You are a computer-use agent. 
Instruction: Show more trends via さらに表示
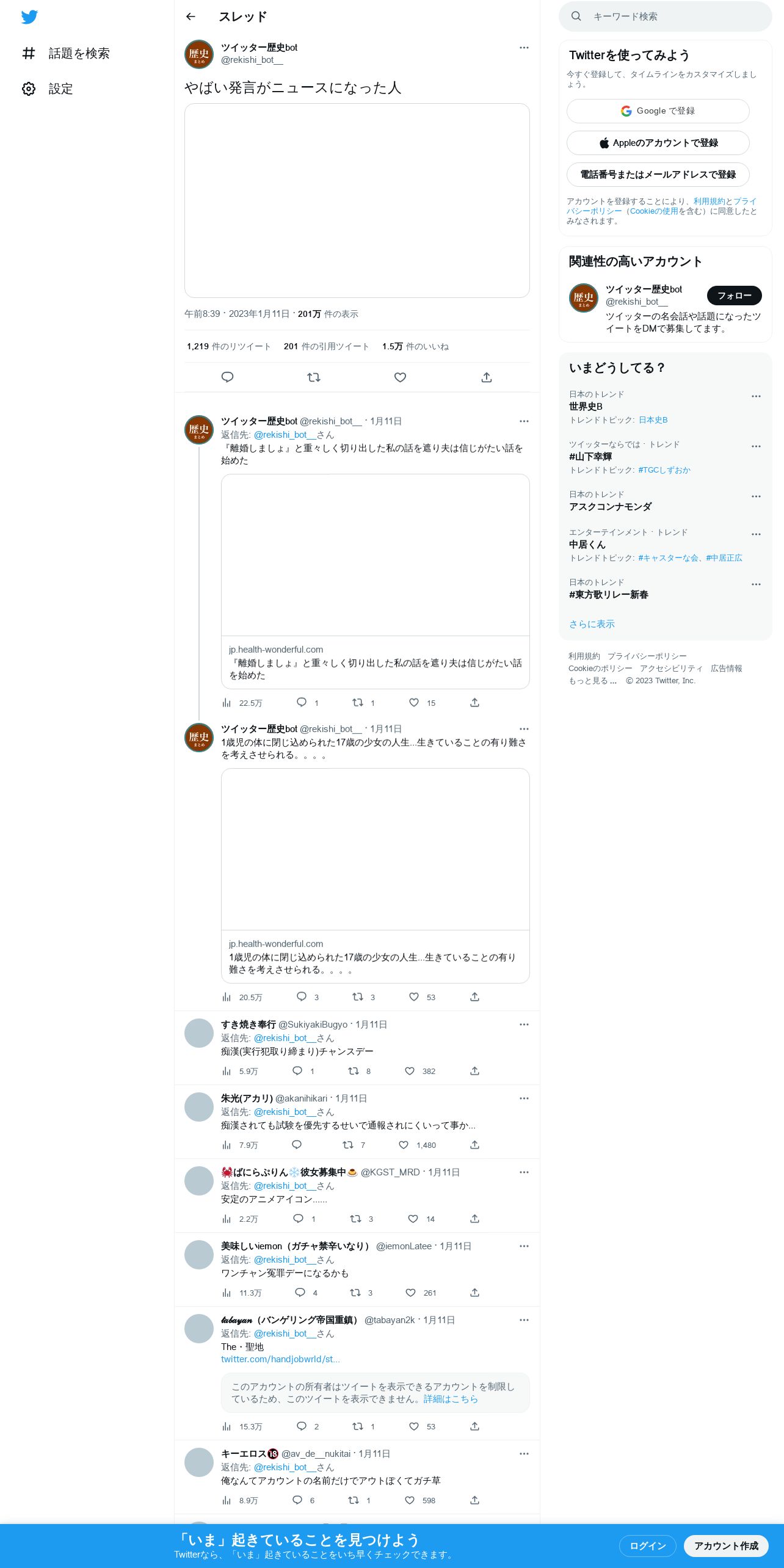592,624
